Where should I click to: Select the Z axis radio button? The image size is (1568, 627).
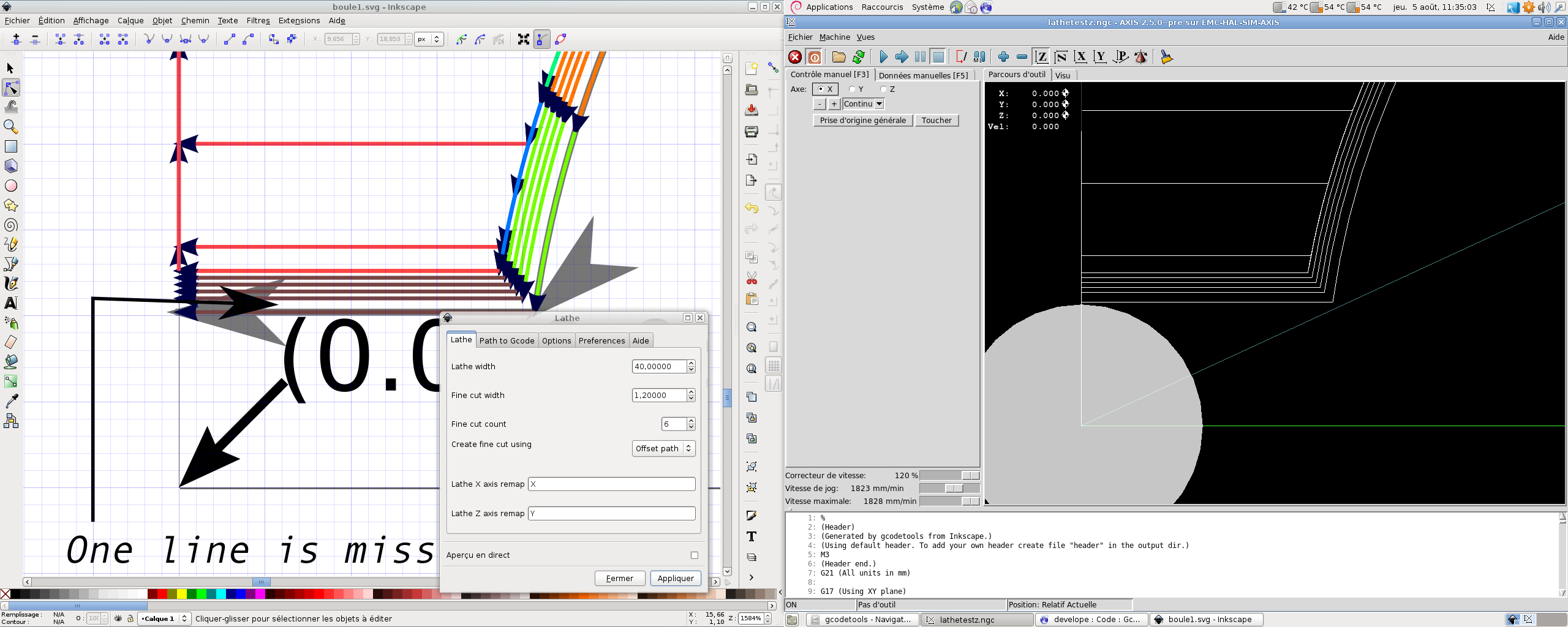click(x=884, y=89)
